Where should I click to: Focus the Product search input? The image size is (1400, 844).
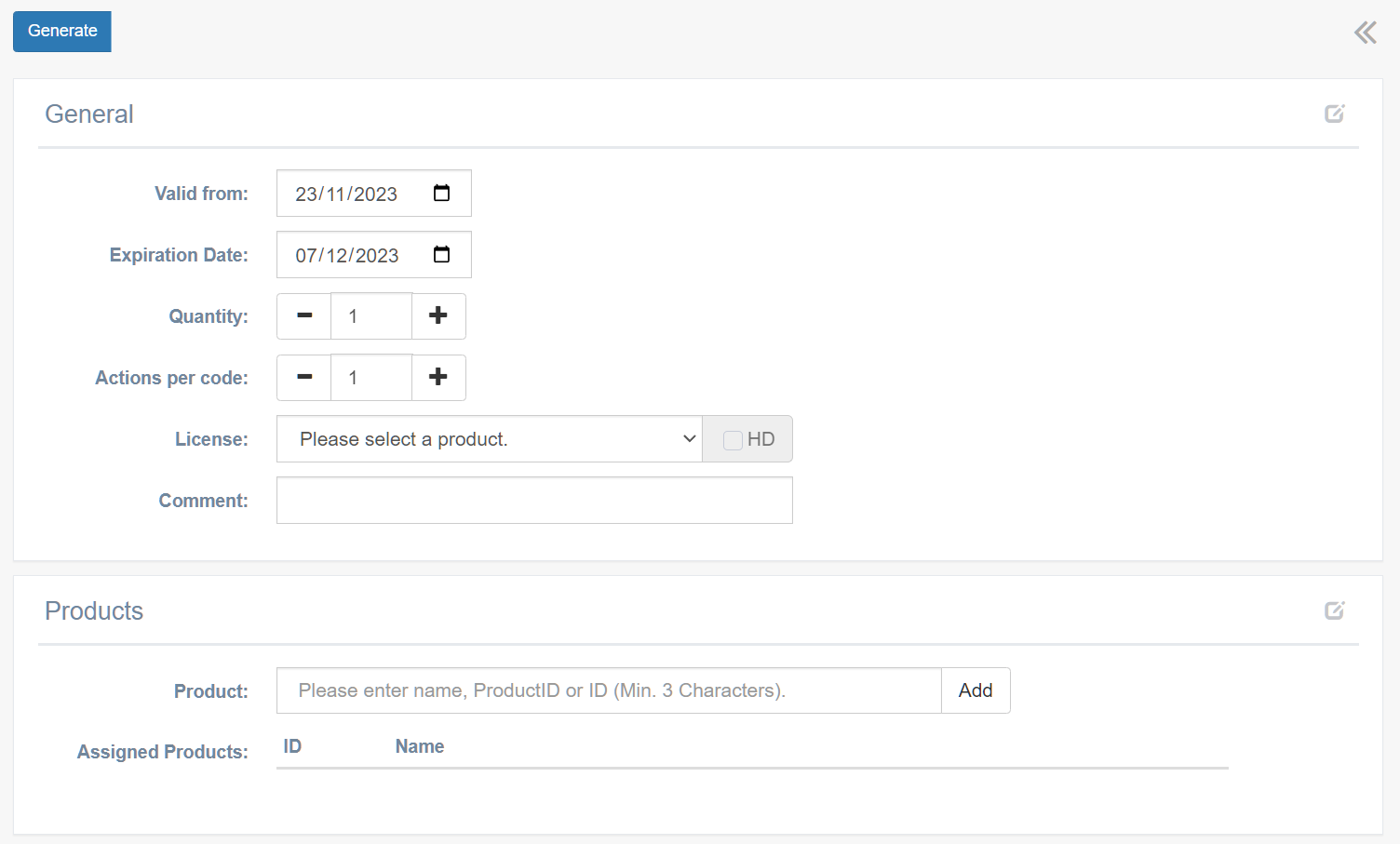pos(609,690)
